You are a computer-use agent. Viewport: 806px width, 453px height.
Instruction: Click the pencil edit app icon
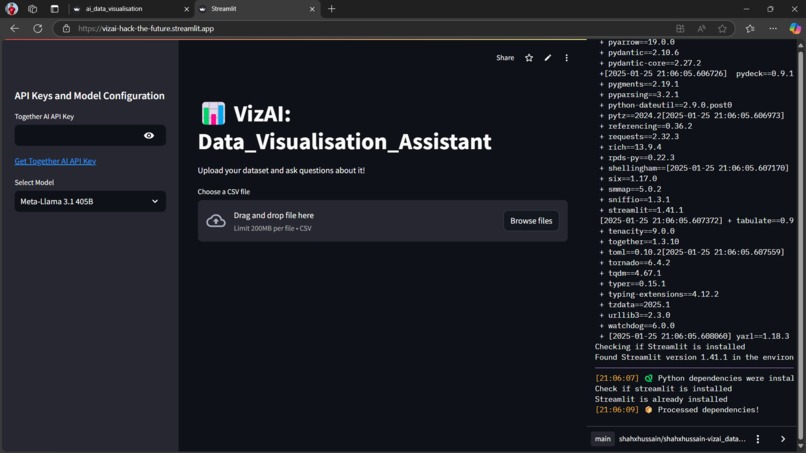click(548, 58)
